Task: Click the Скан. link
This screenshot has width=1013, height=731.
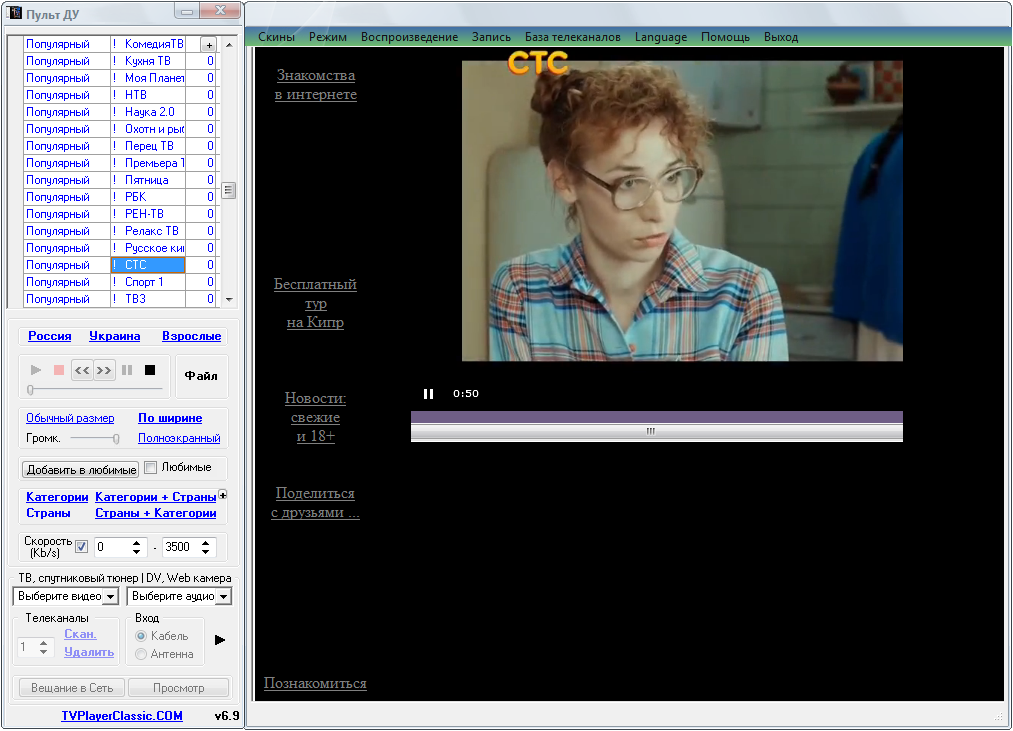Action: coord(80,634)
